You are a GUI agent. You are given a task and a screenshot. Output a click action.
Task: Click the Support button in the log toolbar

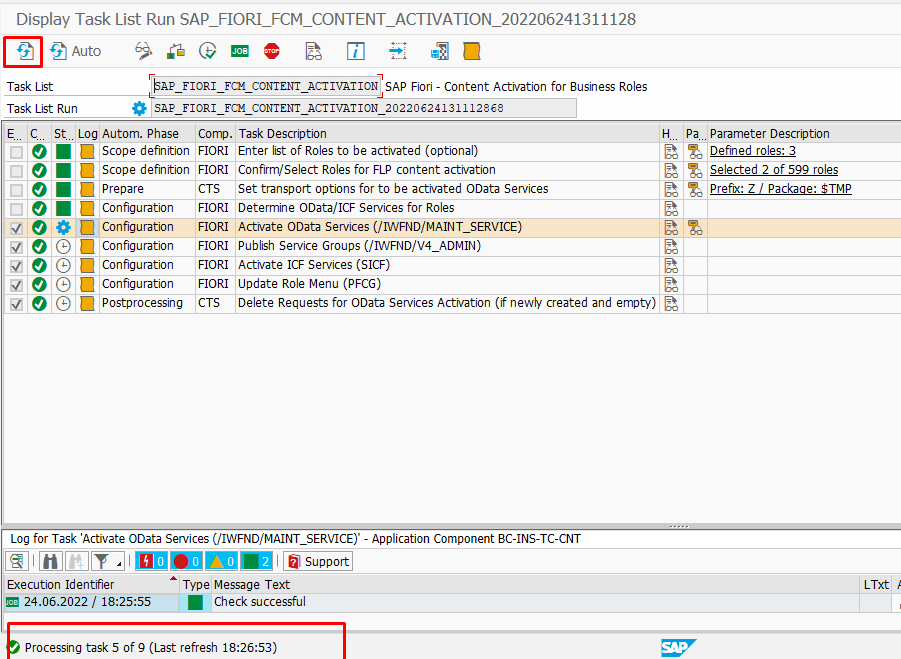tap(318, 561)
